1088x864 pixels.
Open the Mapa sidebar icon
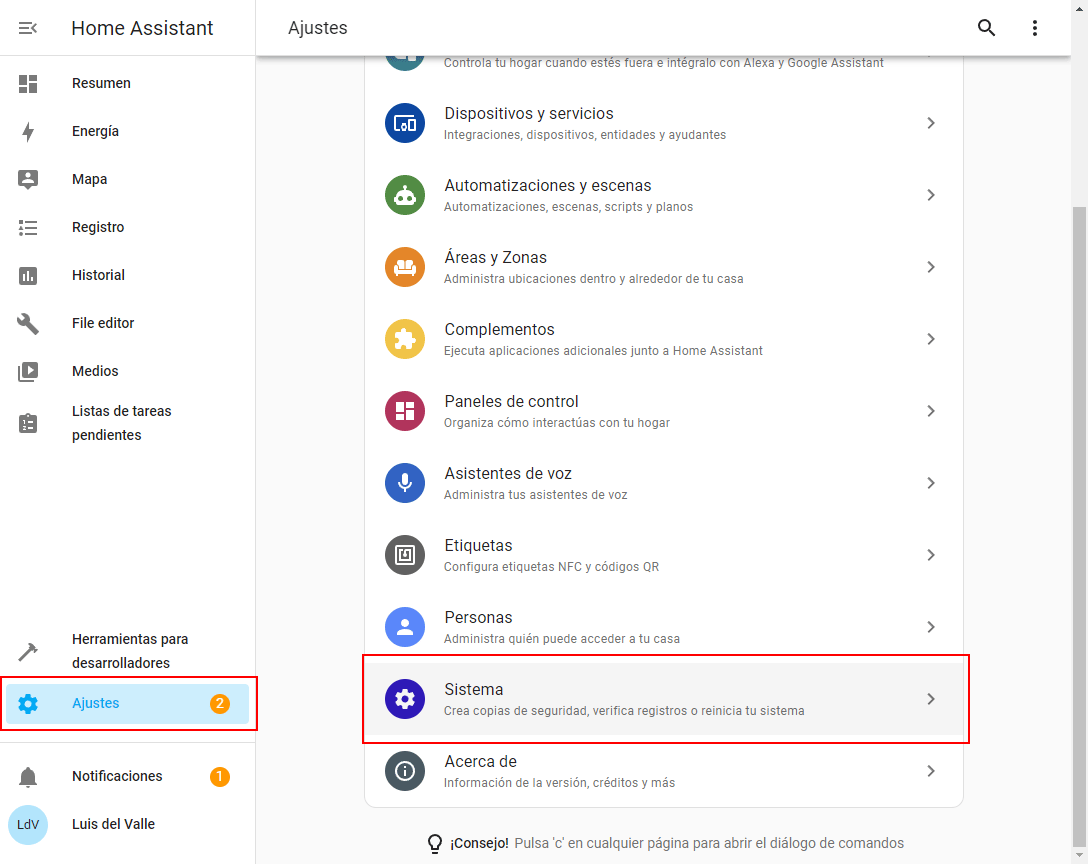pyautogui.click(x=28, y=180)
